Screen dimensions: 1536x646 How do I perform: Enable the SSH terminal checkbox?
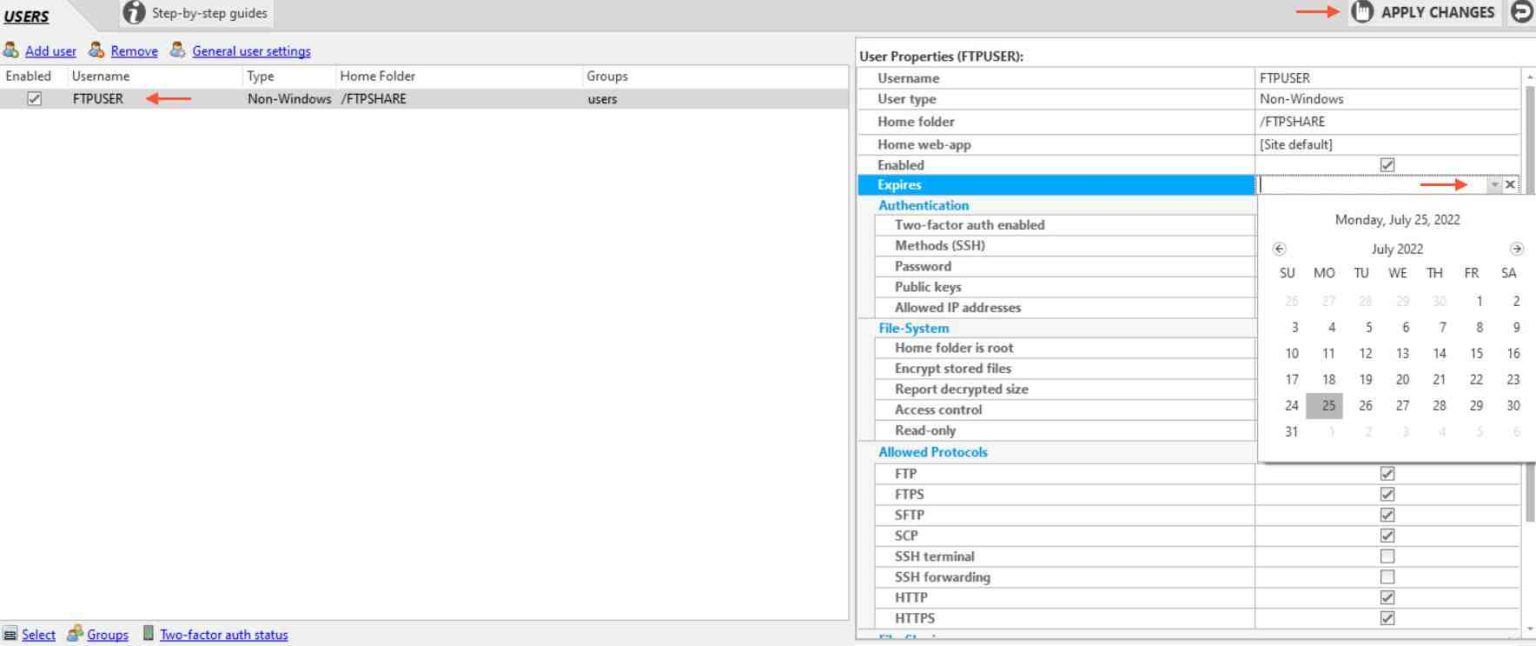pos(1386,556)
